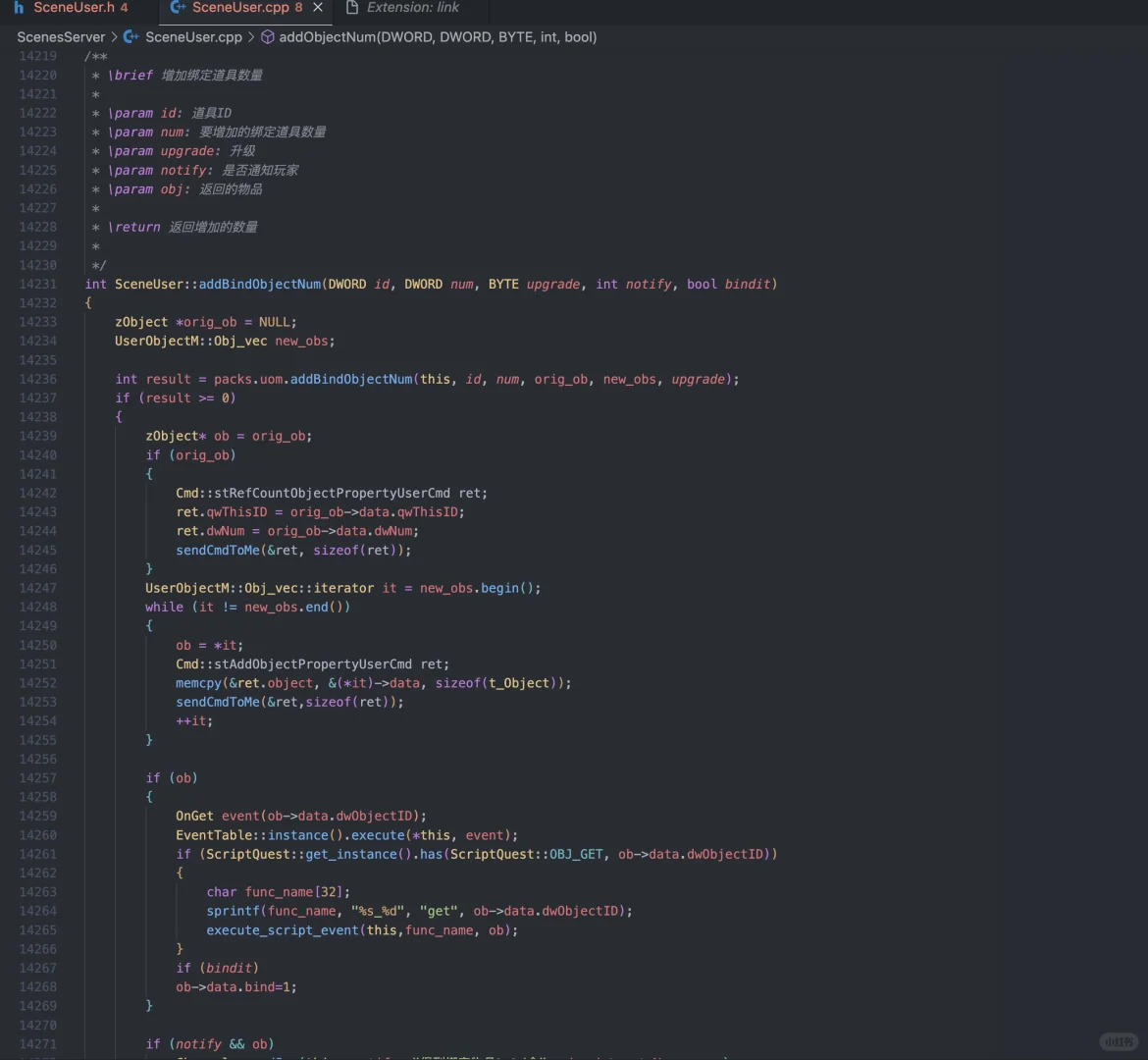The width and height of the screenshot is (1148, 1060).
Task: Click the '\brief' comment line
Action: (x=178, y=76)
